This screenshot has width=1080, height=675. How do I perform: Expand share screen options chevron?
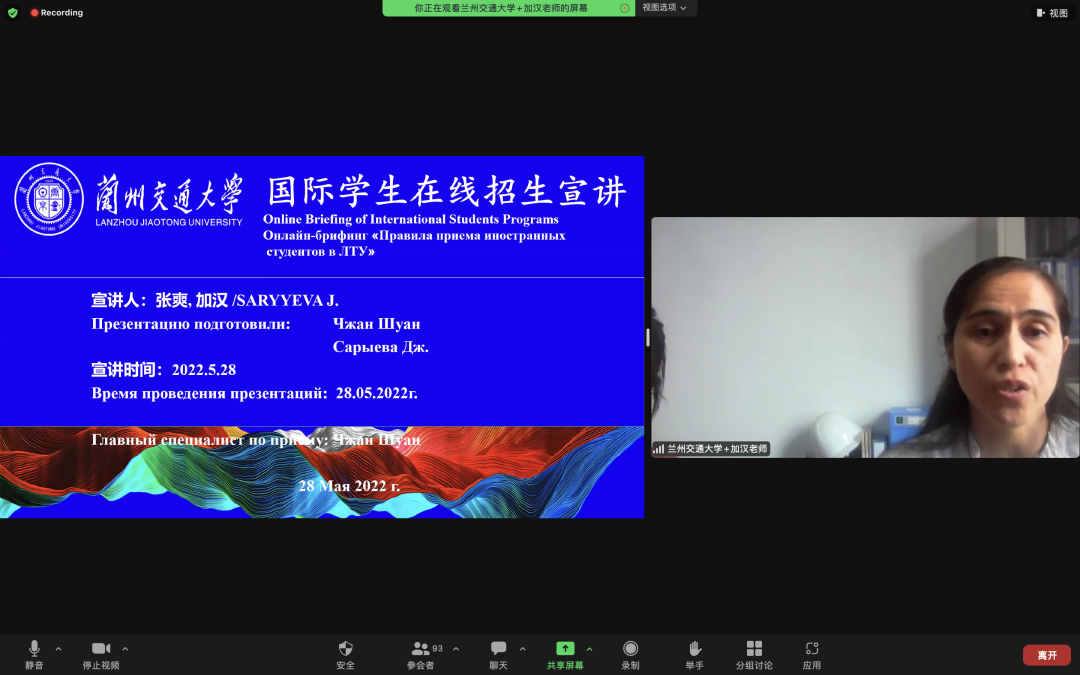tap(590, 649)
